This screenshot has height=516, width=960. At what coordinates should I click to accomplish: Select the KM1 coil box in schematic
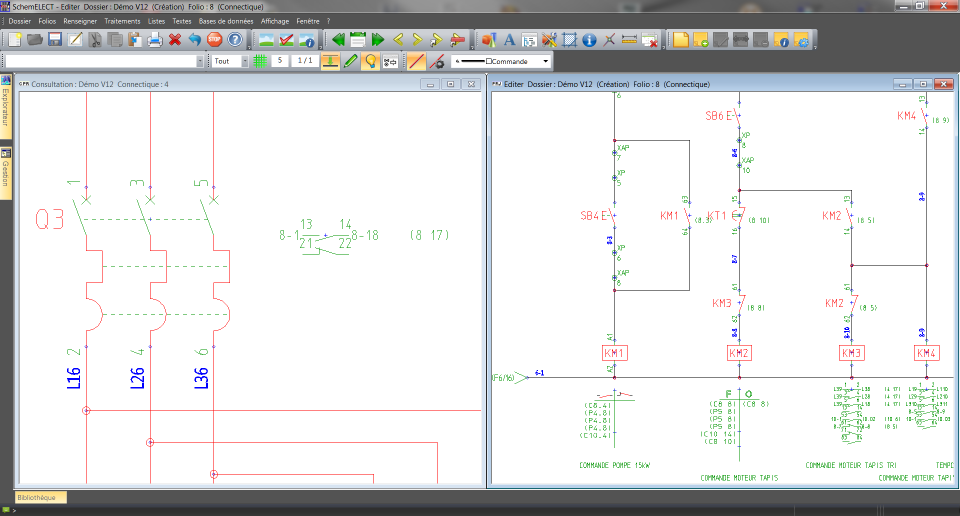click(x=614, y=353)
